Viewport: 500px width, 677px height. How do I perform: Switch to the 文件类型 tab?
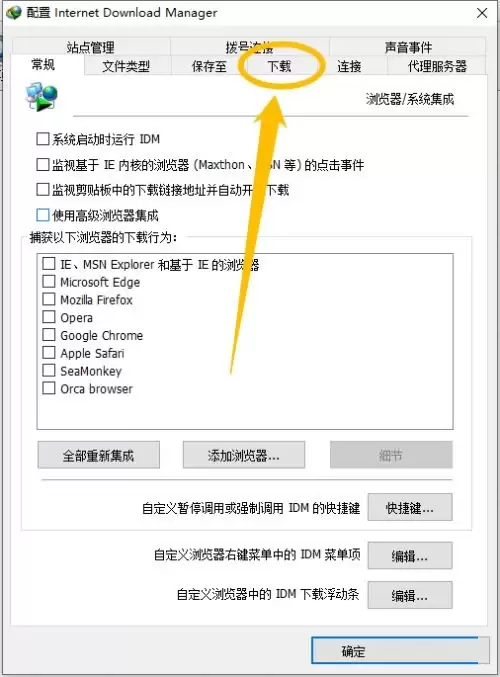(126, 66)
